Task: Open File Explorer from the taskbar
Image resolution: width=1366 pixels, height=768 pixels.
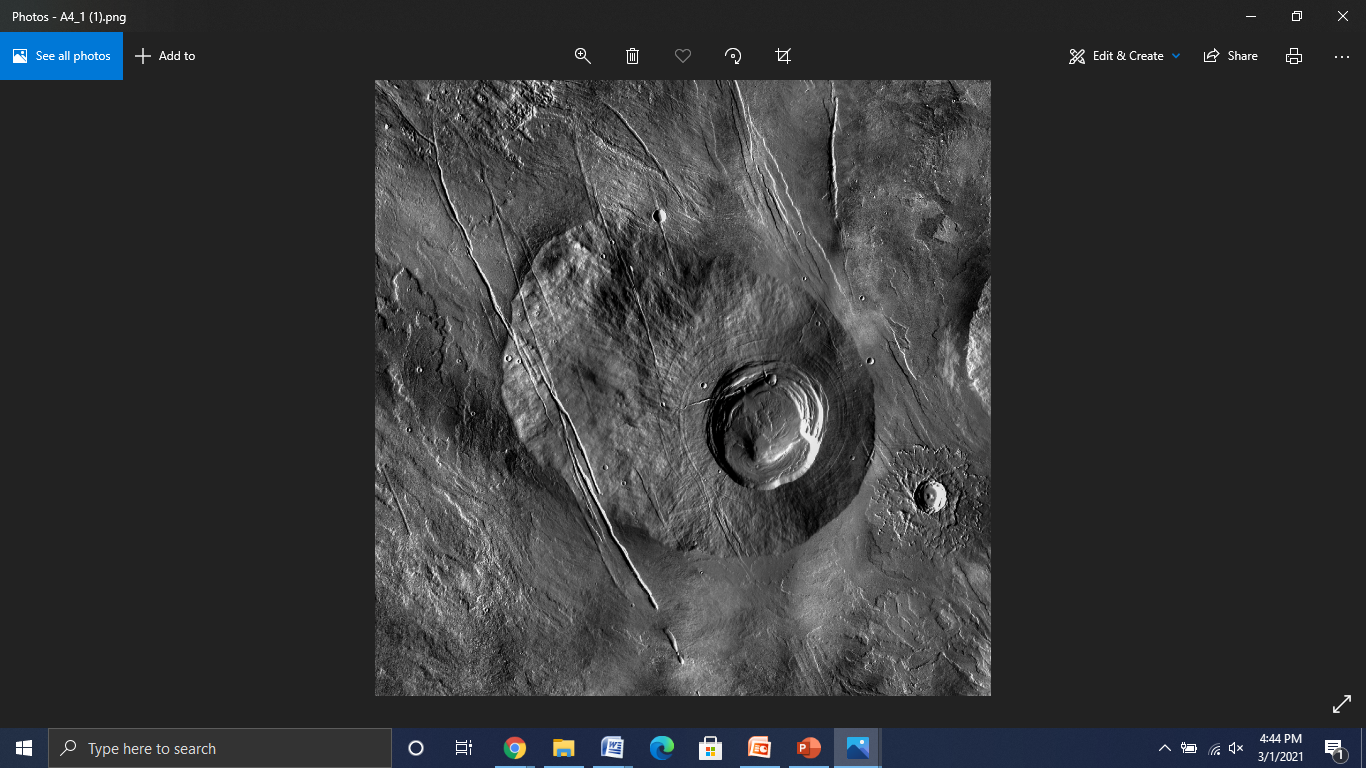Action: (564, 748)
